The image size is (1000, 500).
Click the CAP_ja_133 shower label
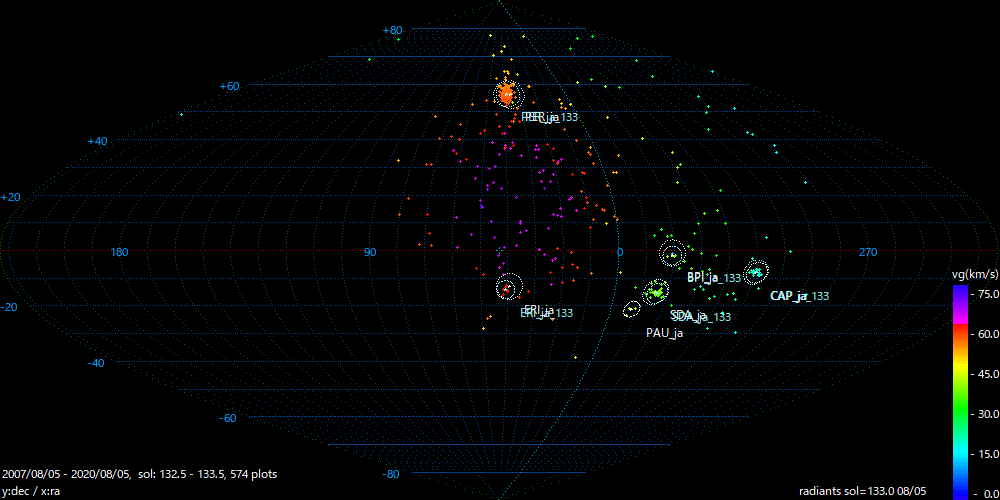pyautogui.click(x=799, y=296)
